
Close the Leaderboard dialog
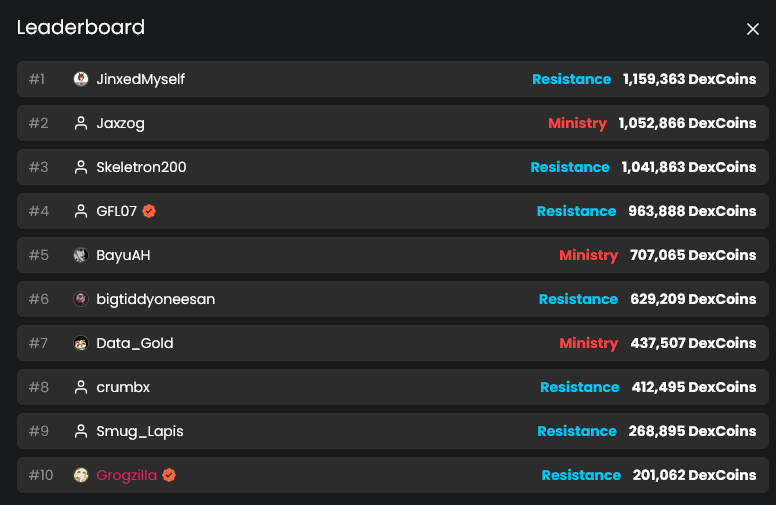point(753,29)
